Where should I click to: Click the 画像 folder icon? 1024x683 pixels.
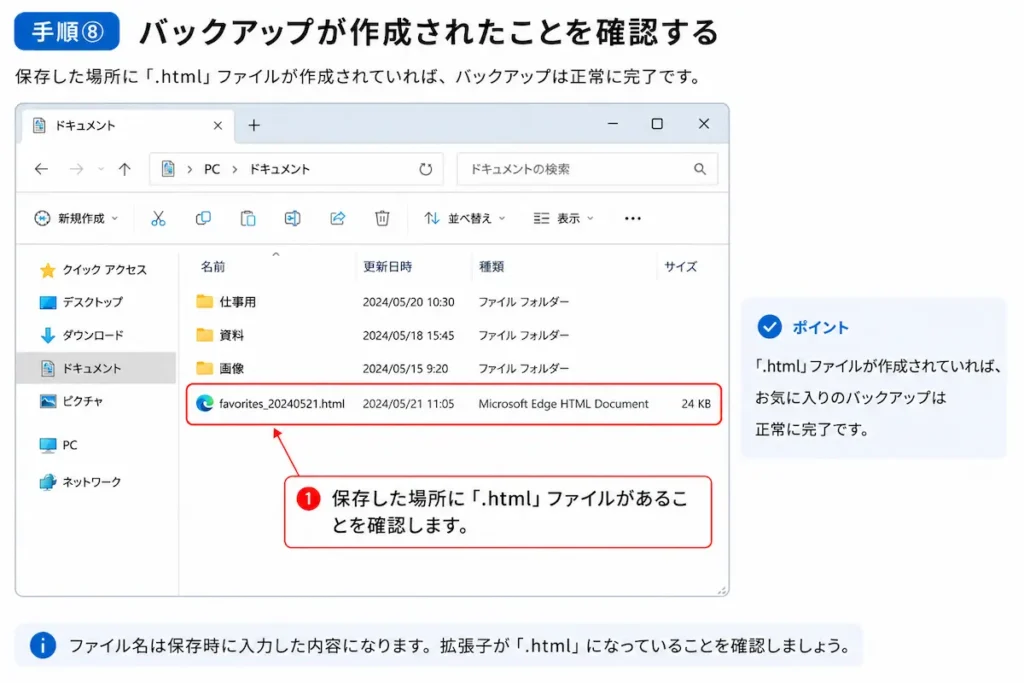(x=204, y=368)
